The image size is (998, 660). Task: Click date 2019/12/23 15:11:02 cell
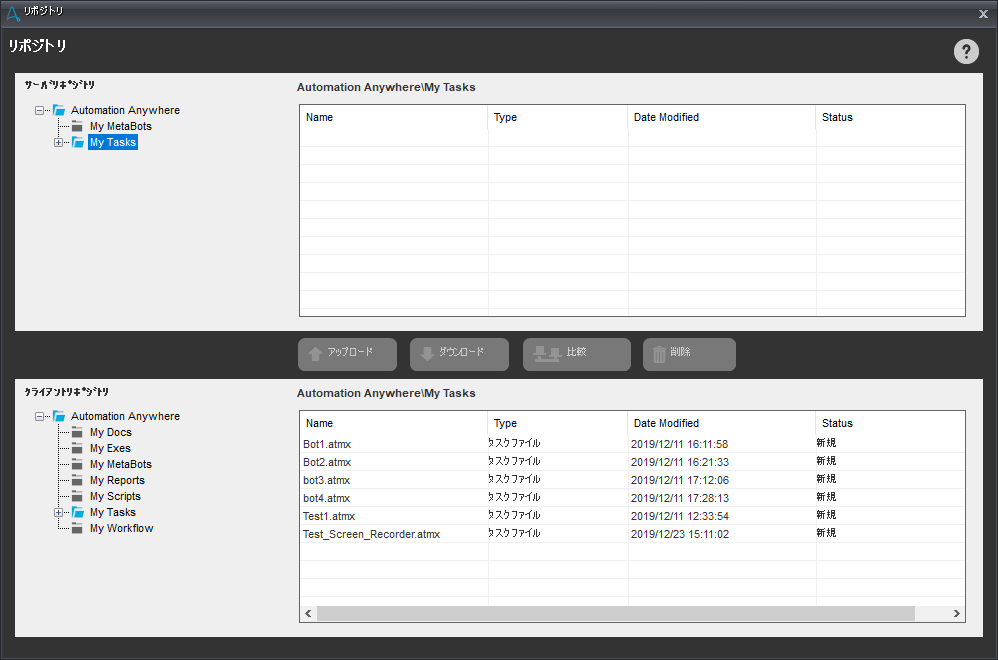coord(680,534)
